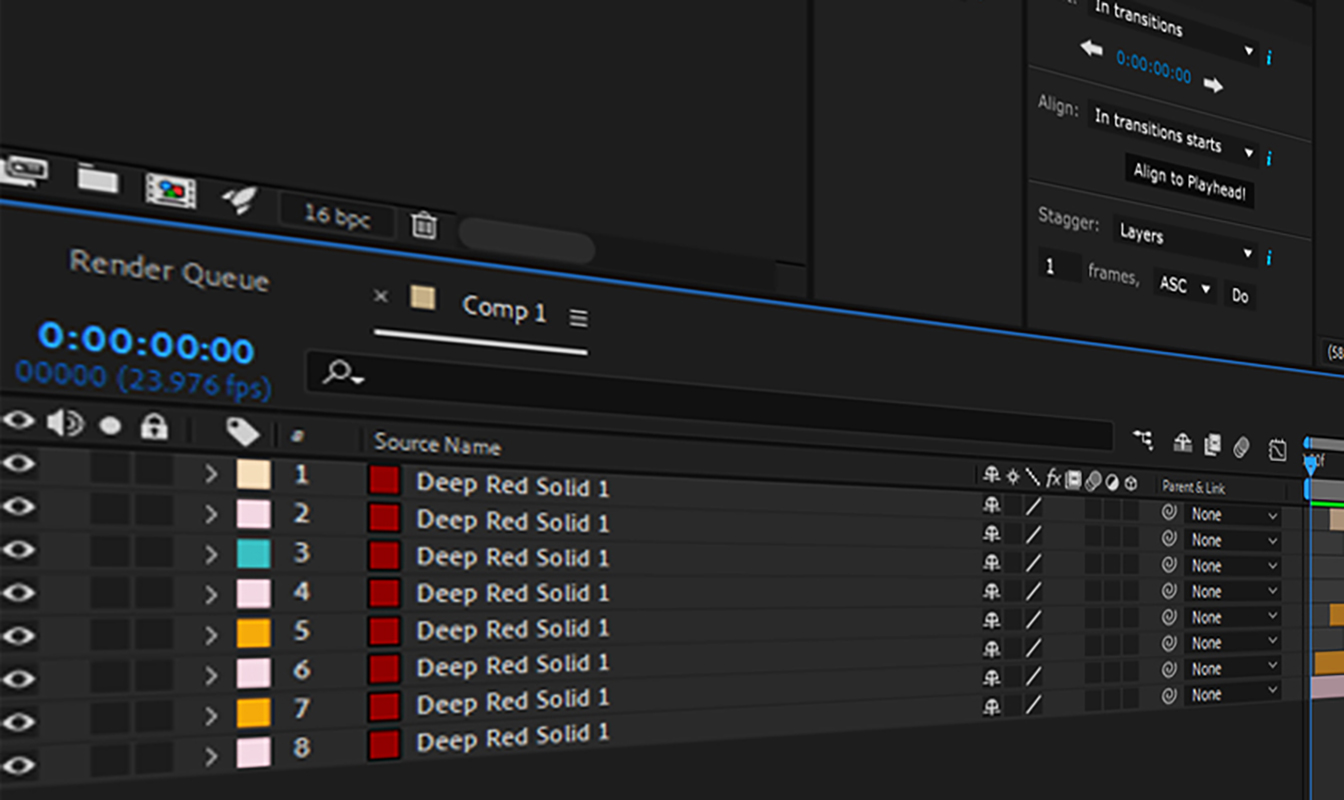Image resolution: width=1344 pixels, height=800 pixels.
Task: Click the Align to Playhead! button
Action: point(1189,181)
